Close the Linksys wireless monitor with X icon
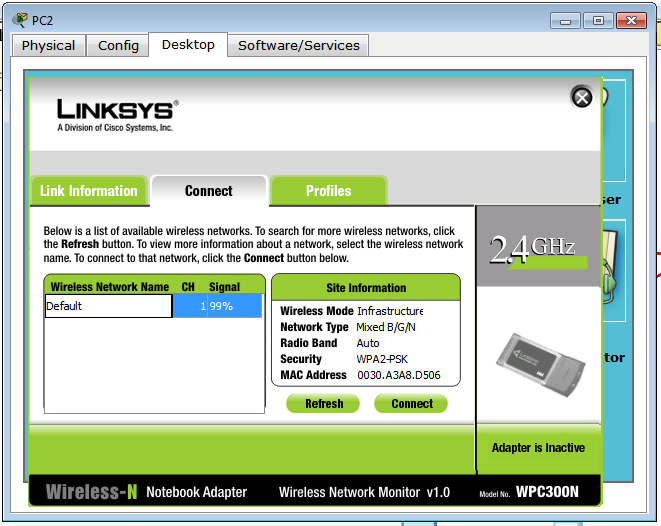Image resolution: width=661 pixels, height=526 pixels. click(582, 97)
